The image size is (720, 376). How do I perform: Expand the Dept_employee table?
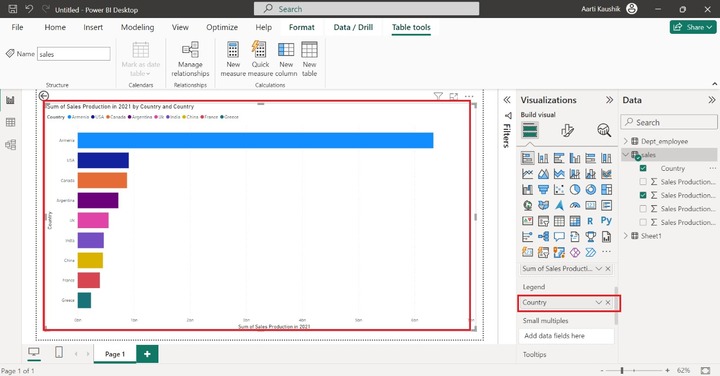coord(625,141)
